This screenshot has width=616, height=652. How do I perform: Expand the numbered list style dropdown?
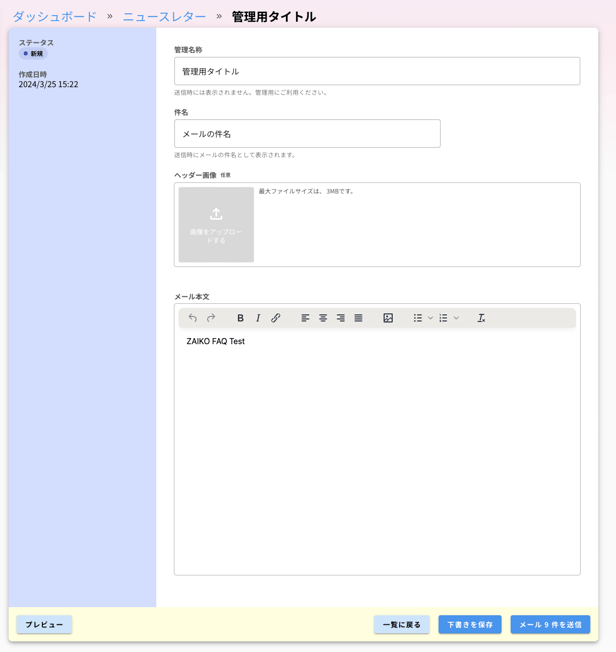[457, 318]
